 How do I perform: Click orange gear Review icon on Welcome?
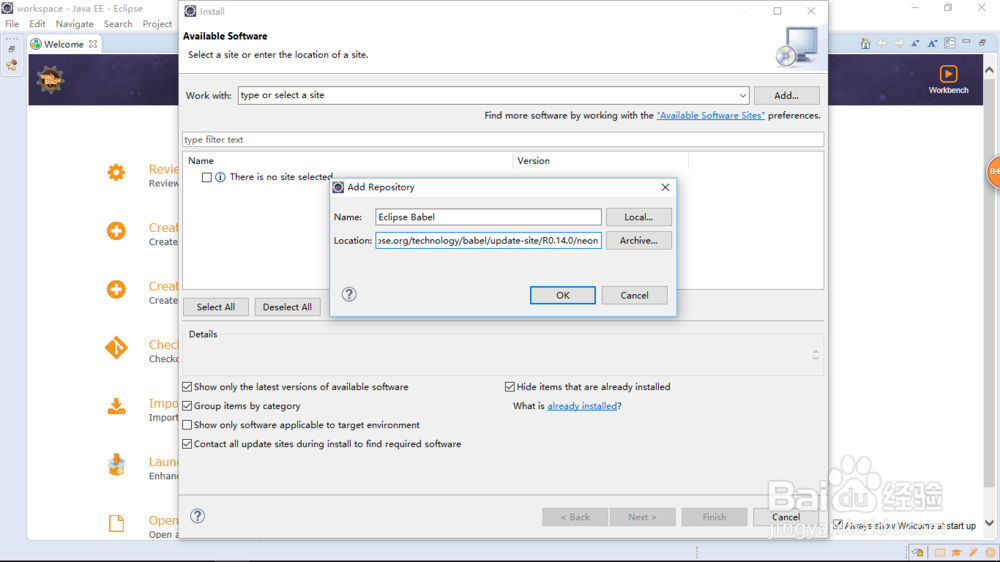116,172
